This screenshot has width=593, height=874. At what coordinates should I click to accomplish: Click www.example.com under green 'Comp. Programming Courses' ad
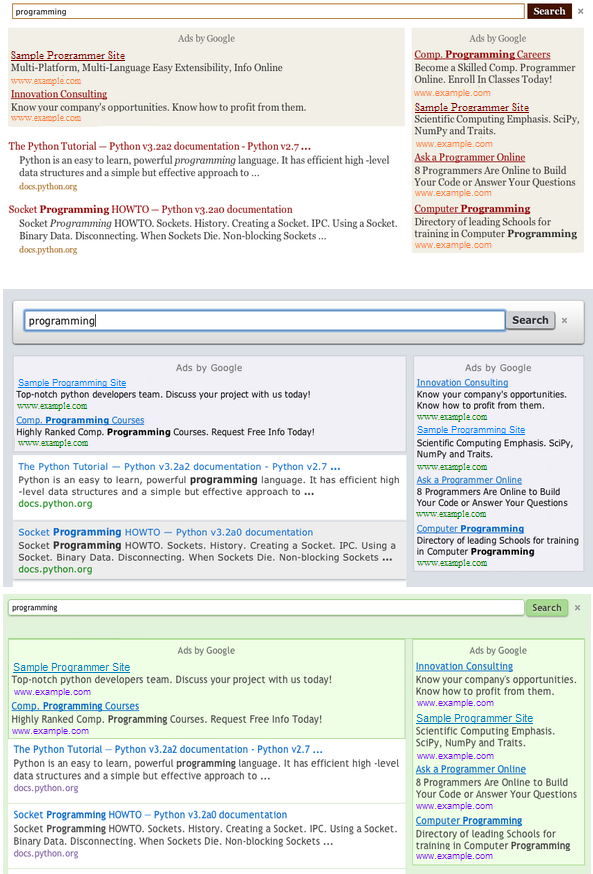coord(50,730)
